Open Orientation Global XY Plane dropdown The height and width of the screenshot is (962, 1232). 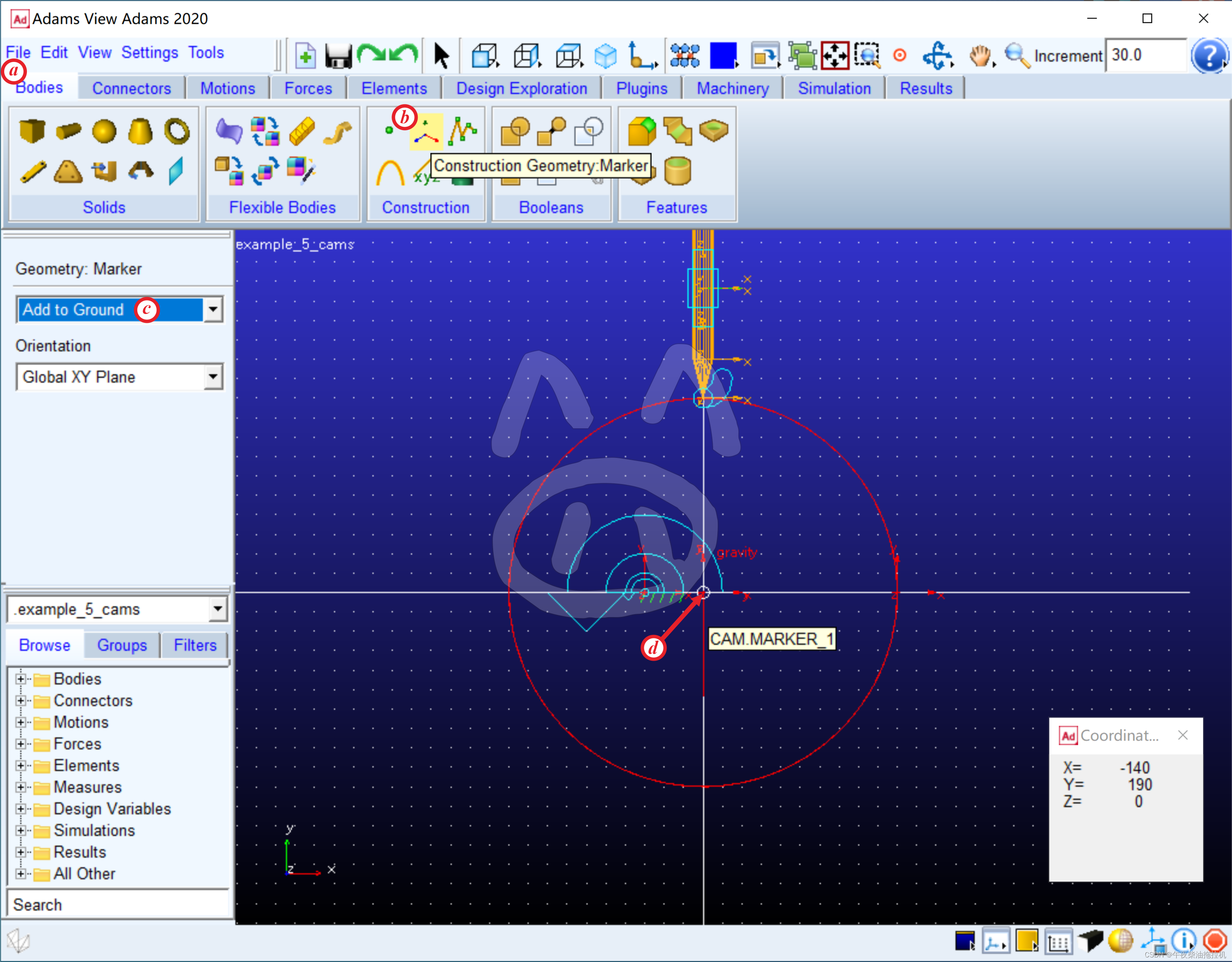pos(213,376)
